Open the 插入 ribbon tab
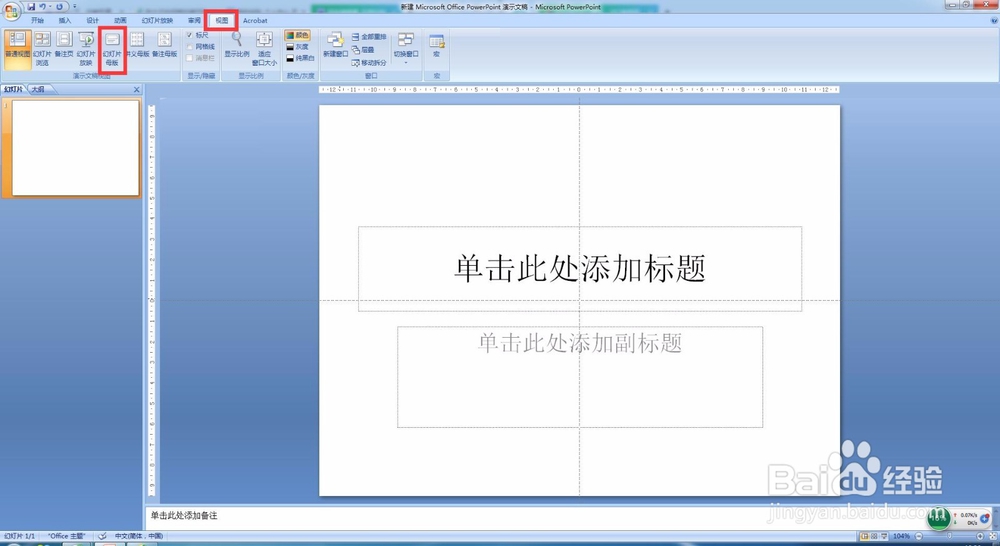The width and height of the screenshot is (1000, 546). coord(65,20)
